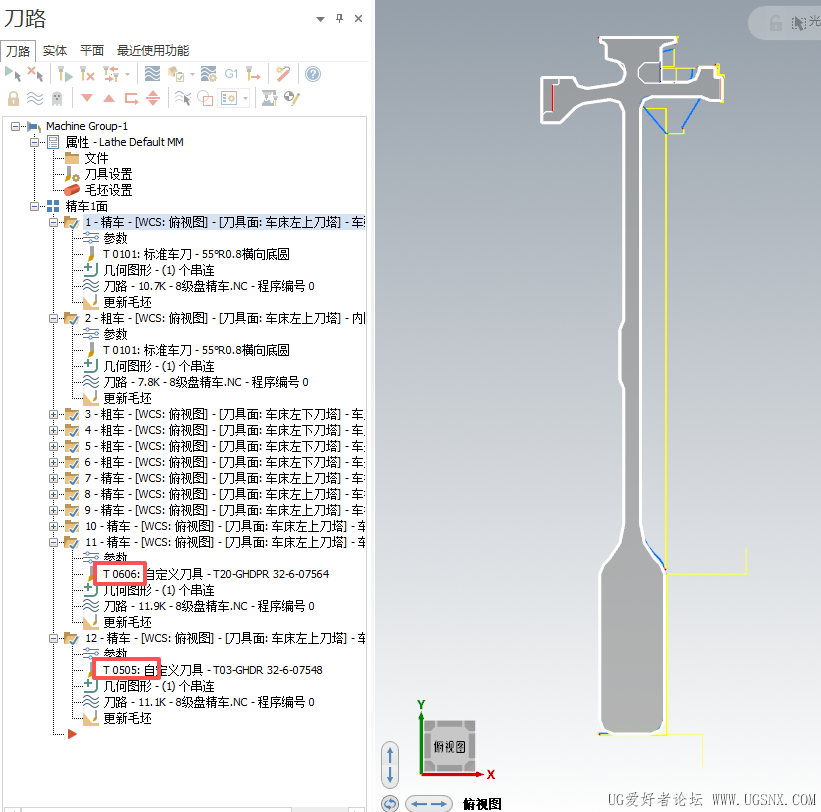Image resolution: width=821 pixels, height=812 pixels.
Task: Click Delete all operations dynamite icon
Action: [283, 74]
